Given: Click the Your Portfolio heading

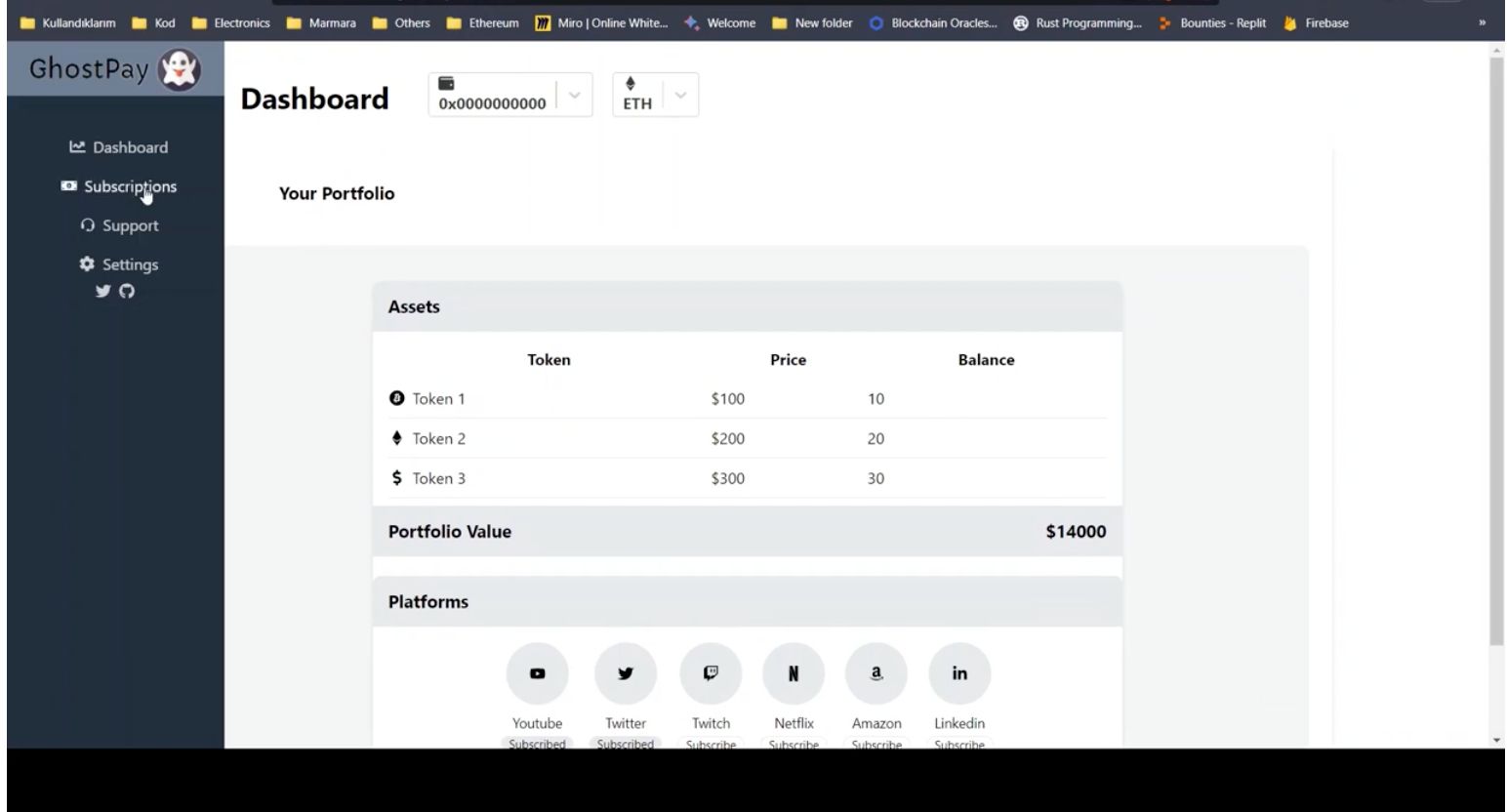Looking at the screenshot, I should [x=337, y=193].
